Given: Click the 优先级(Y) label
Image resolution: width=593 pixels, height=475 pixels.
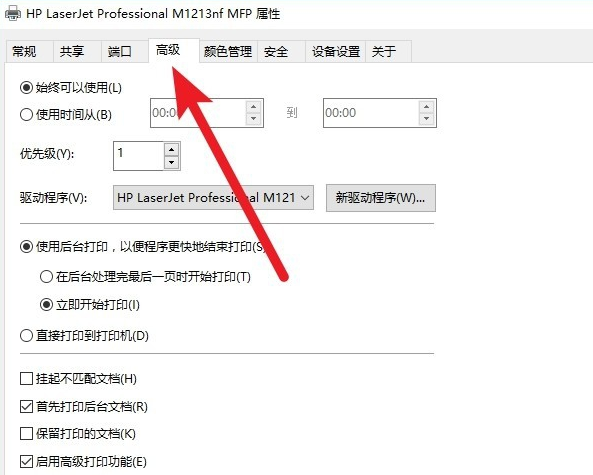Looking at the screenshot, I should pyautogui.click(x=47, y=154).
